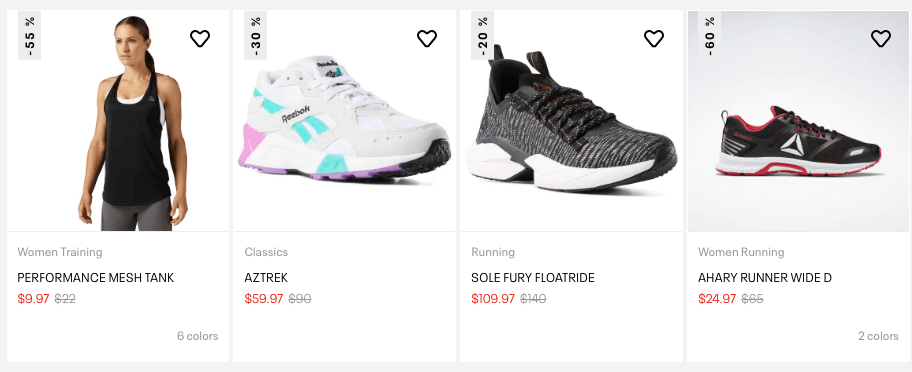The width and height of the screenshot is (912, 372).
Task: Open the AZTREK product link
Action: [x=266, y=278]
